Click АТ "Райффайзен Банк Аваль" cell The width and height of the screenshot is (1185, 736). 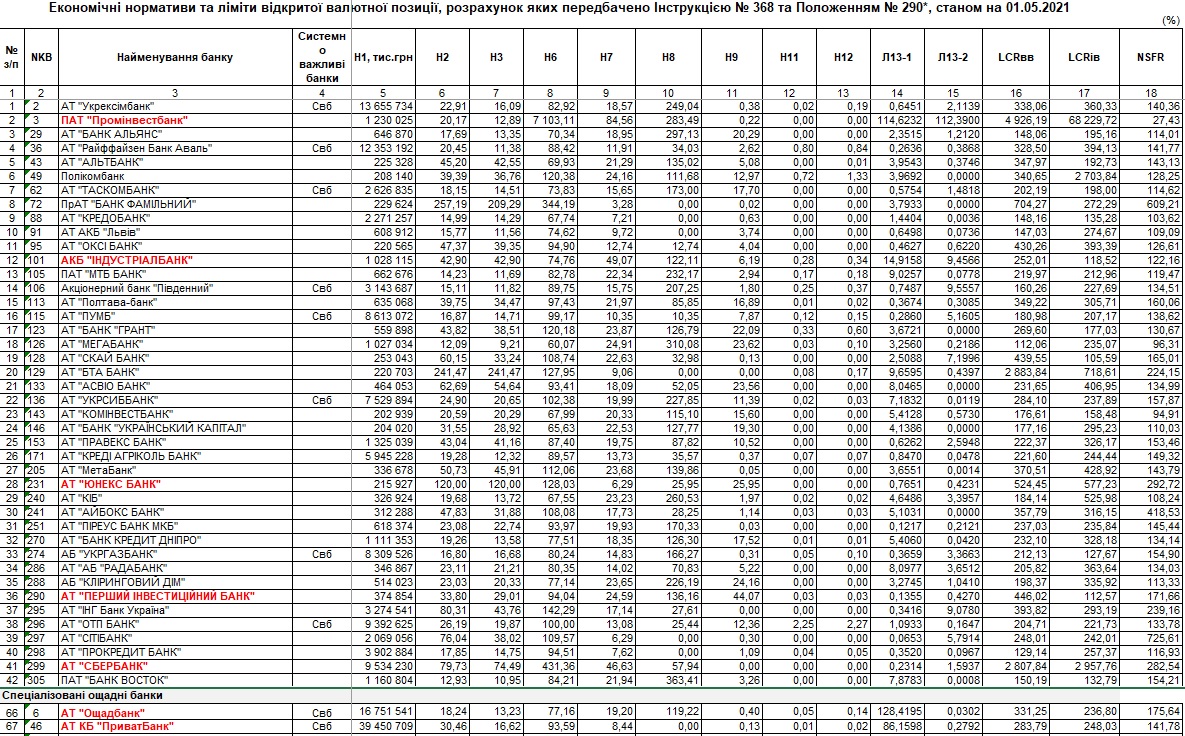pos(175,148)
